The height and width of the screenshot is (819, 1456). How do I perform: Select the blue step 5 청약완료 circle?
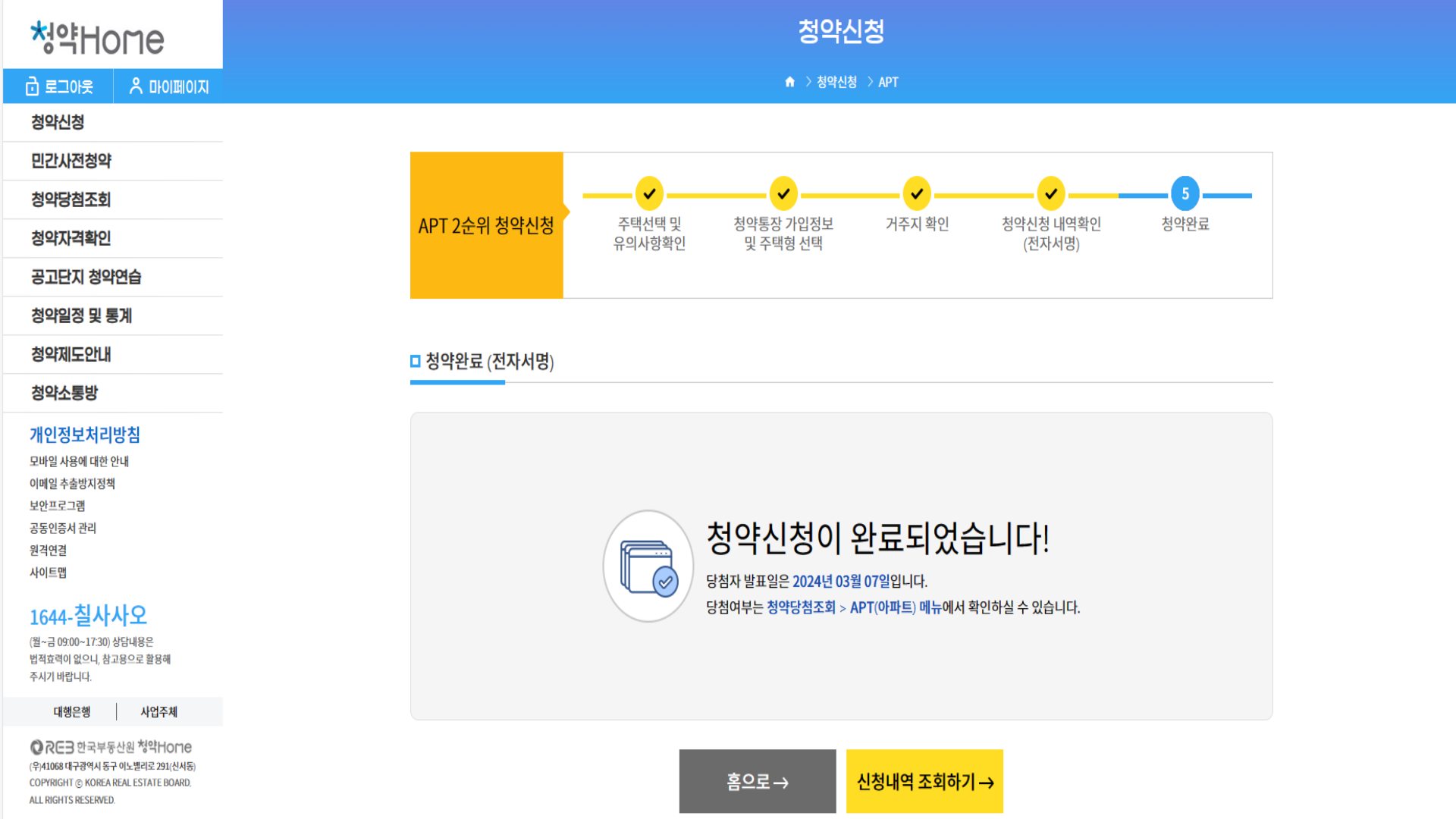[1185, 193]
